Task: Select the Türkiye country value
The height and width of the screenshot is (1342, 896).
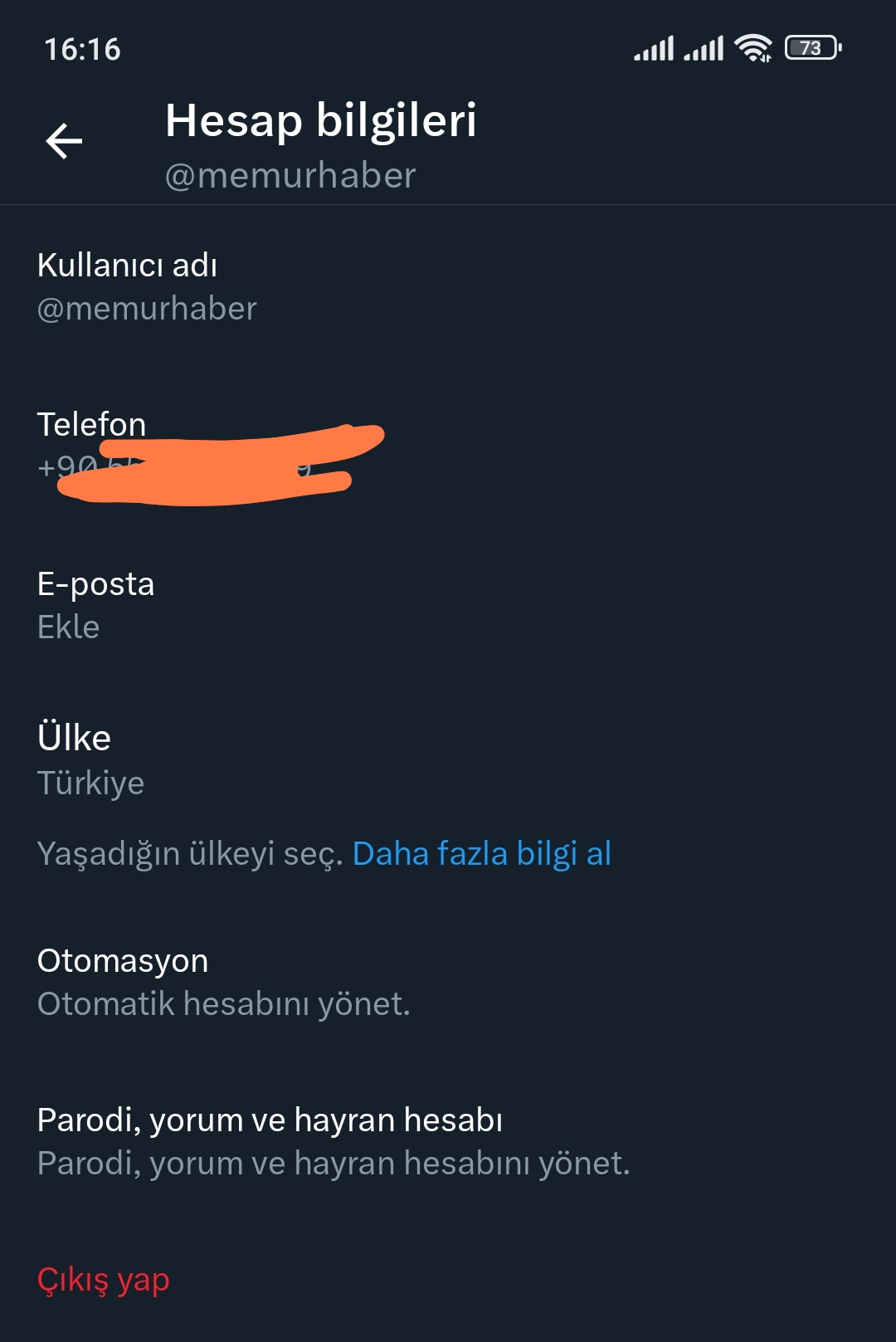Action: 90,783
